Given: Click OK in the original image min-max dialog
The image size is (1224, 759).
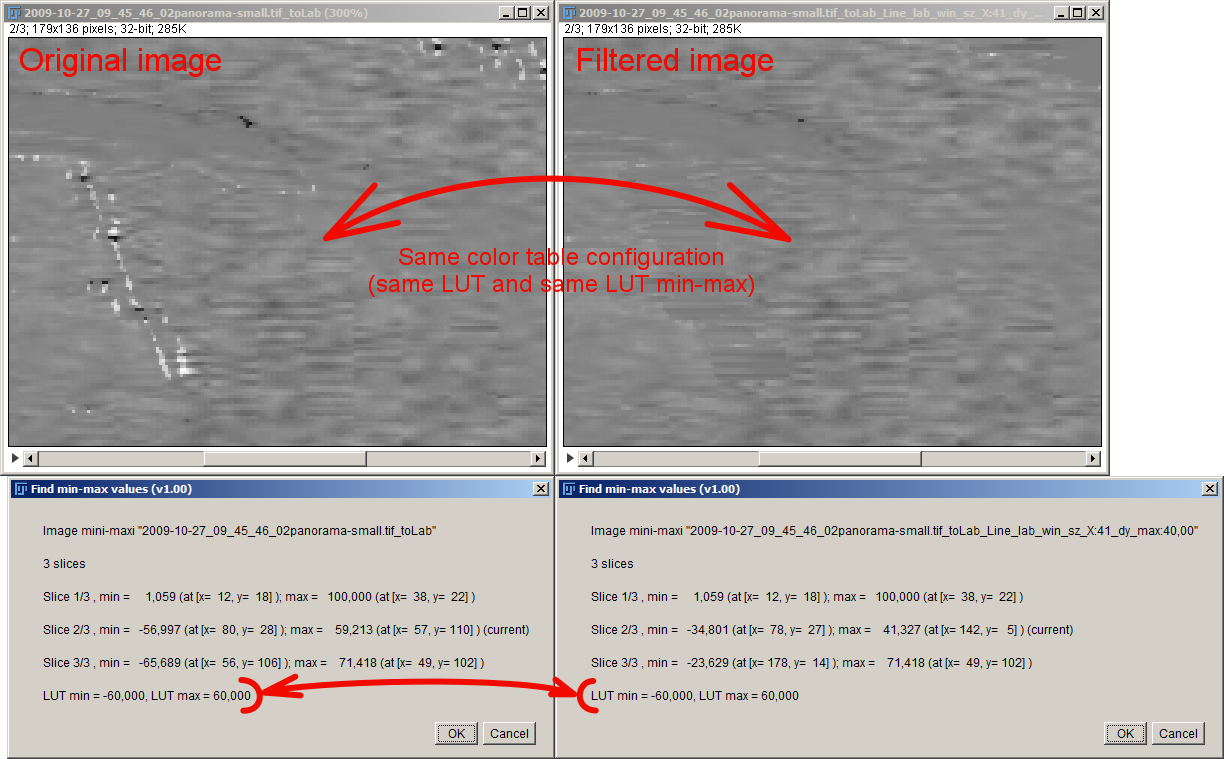Looking at the screenshot, I should (x=457, y=733).
